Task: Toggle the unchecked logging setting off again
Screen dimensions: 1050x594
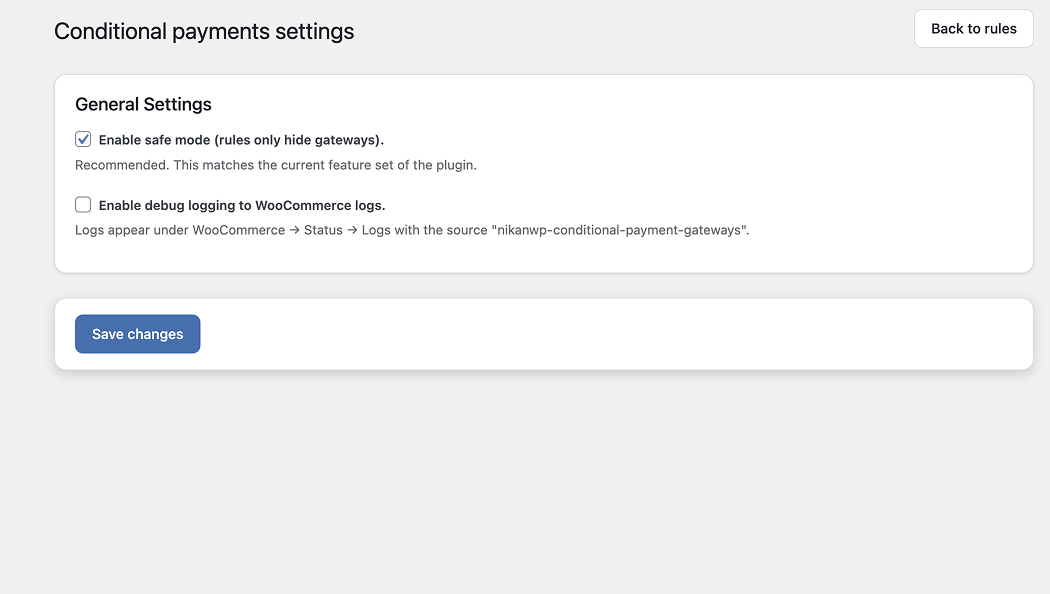Action: coord(83,204)
